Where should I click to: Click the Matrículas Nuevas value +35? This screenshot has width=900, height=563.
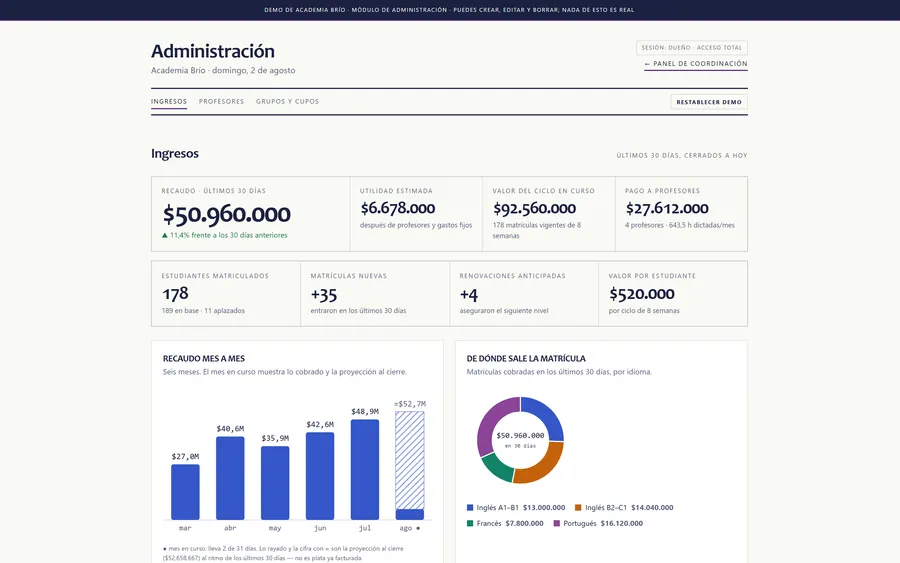(x=324, y=295)
